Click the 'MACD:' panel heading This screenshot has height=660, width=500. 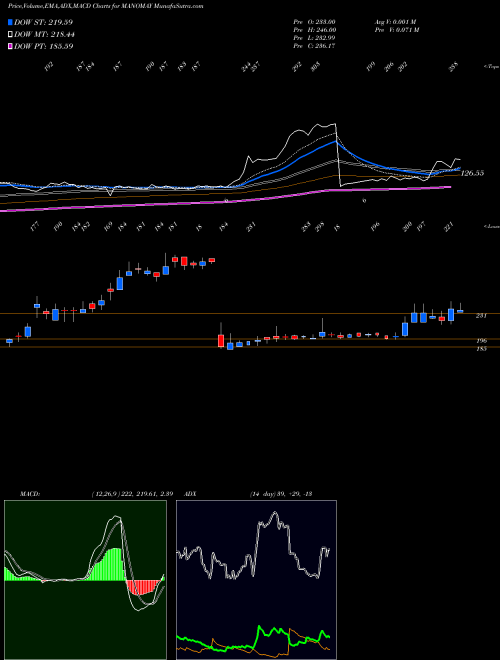[x=30, y=494]
